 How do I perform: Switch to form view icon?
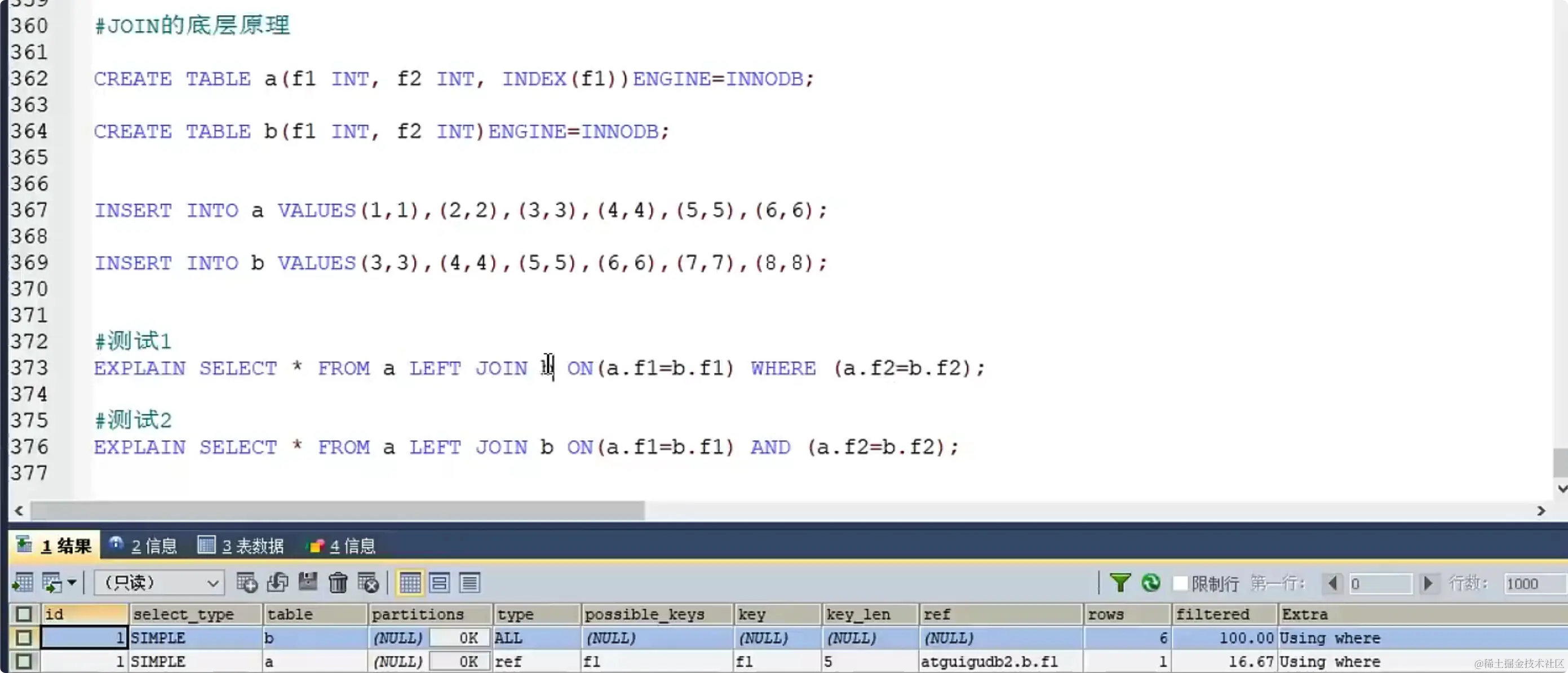[x=440, y=583]
